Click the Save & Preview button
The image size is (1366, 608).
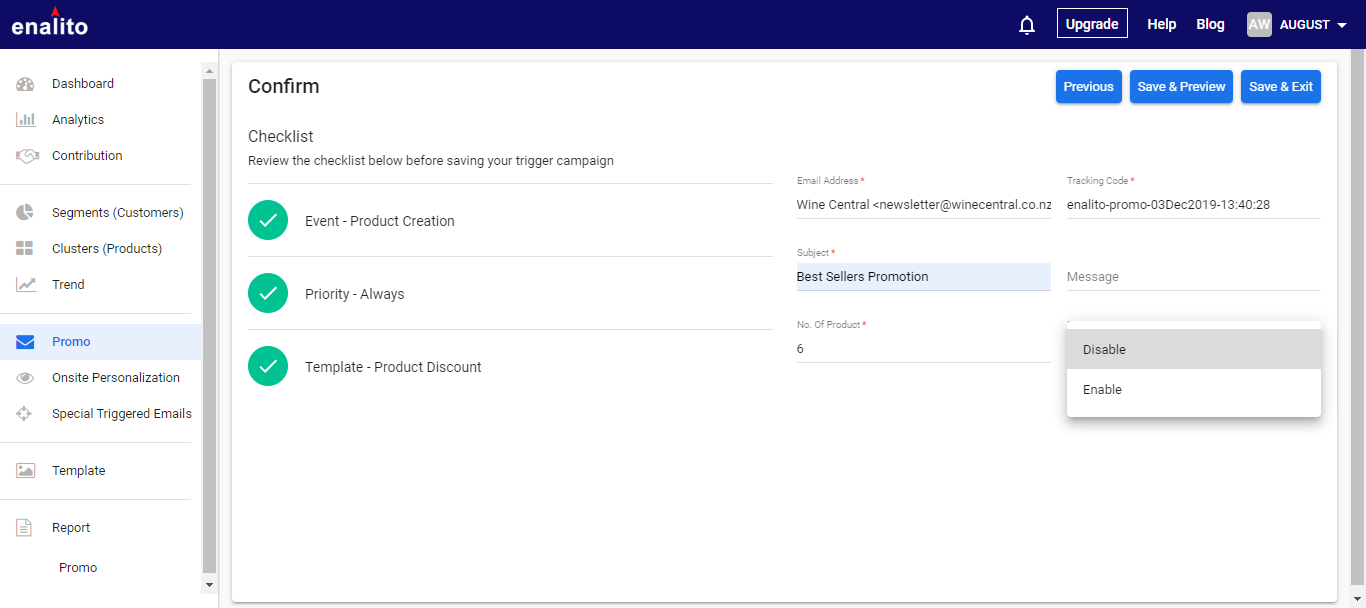click(1181, 87)
